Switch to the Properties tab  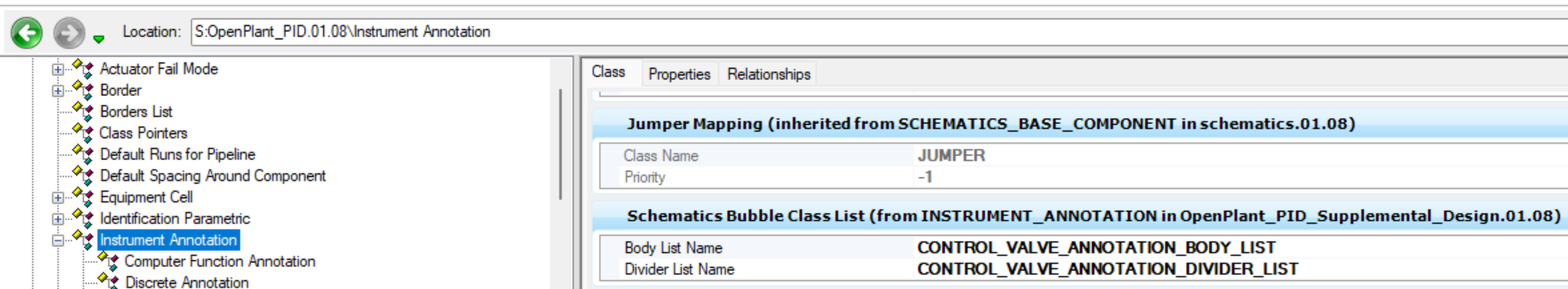[679, 74]
